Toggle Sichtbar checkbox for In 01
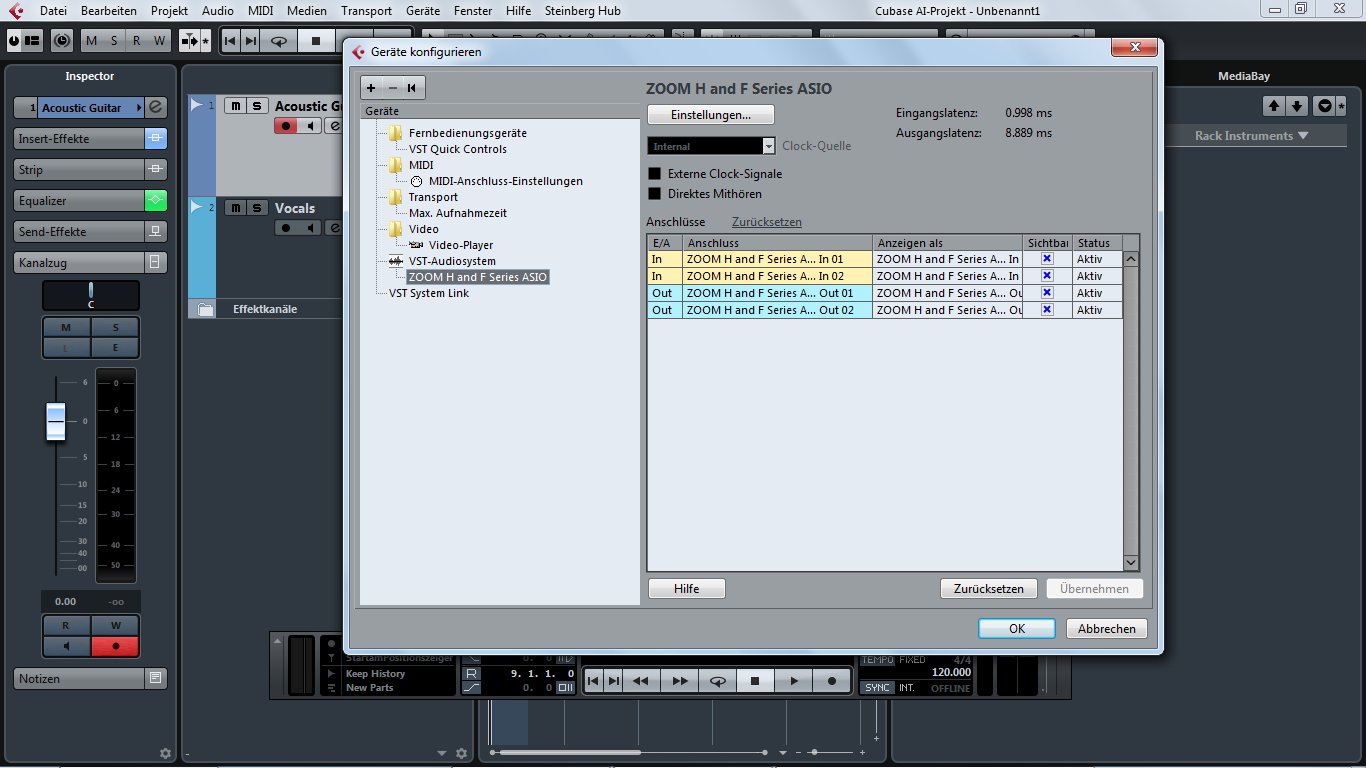The image size is (1366, 768). coord(1047,259)
